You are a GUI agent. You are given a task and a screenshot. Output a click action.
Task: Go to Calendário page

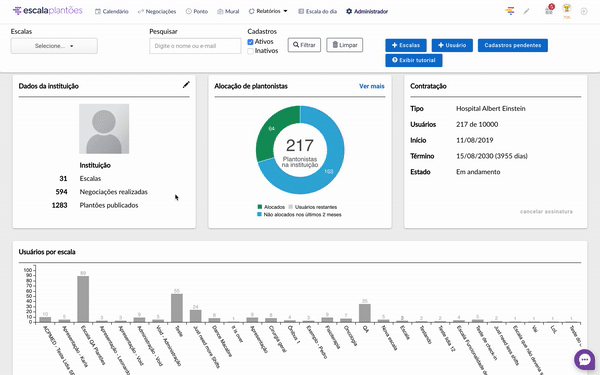tap(111, 11)
